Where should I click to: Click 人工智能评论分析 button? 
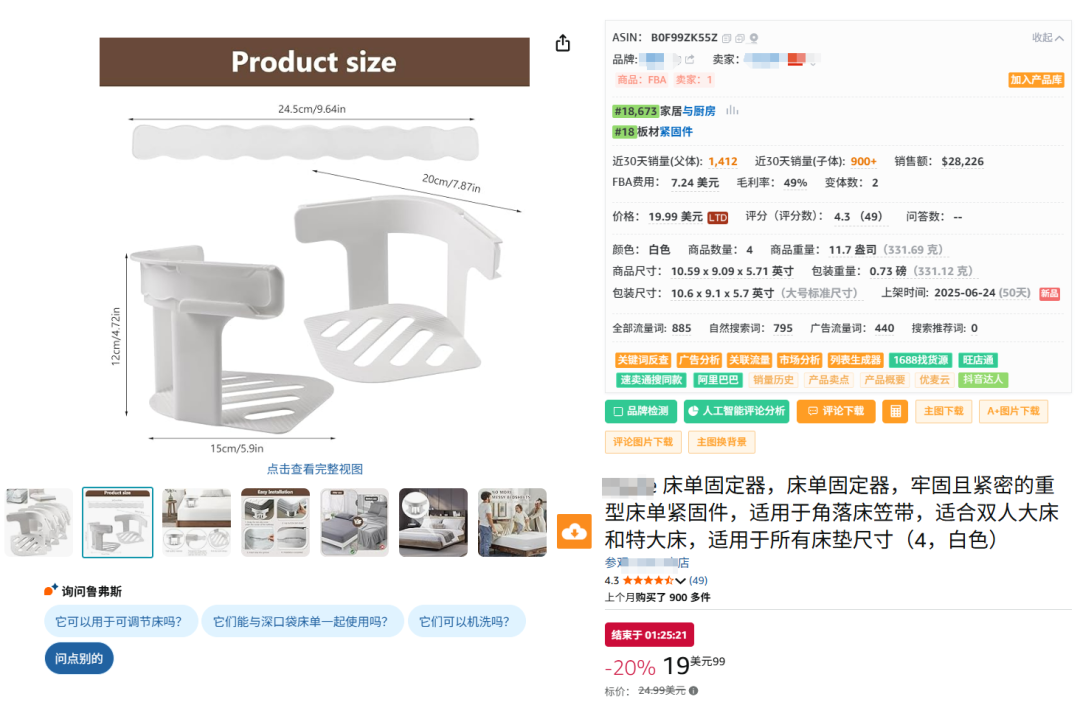[736, 411]
